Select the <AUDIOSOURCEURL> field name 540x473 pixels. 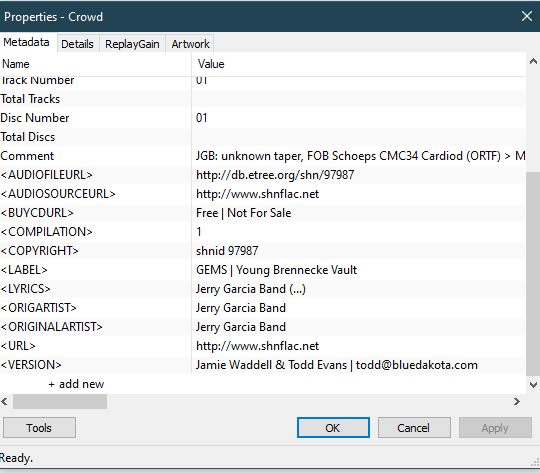pyautogui.click(x=58, y=194)
